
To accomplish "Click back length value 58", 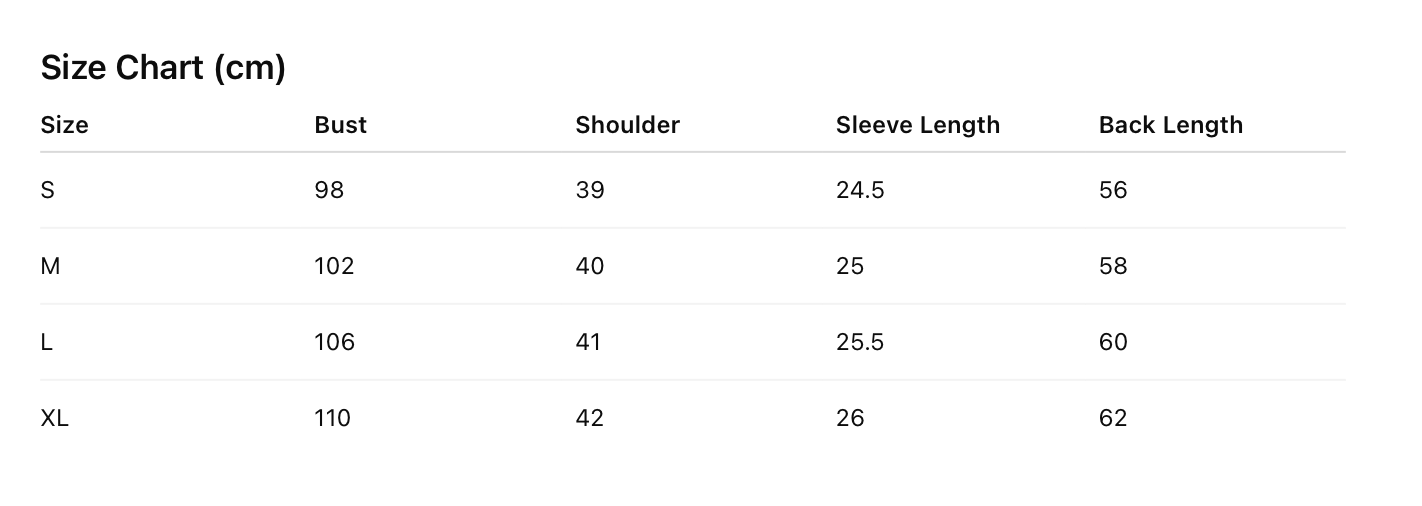I will tap(1113, 266).
